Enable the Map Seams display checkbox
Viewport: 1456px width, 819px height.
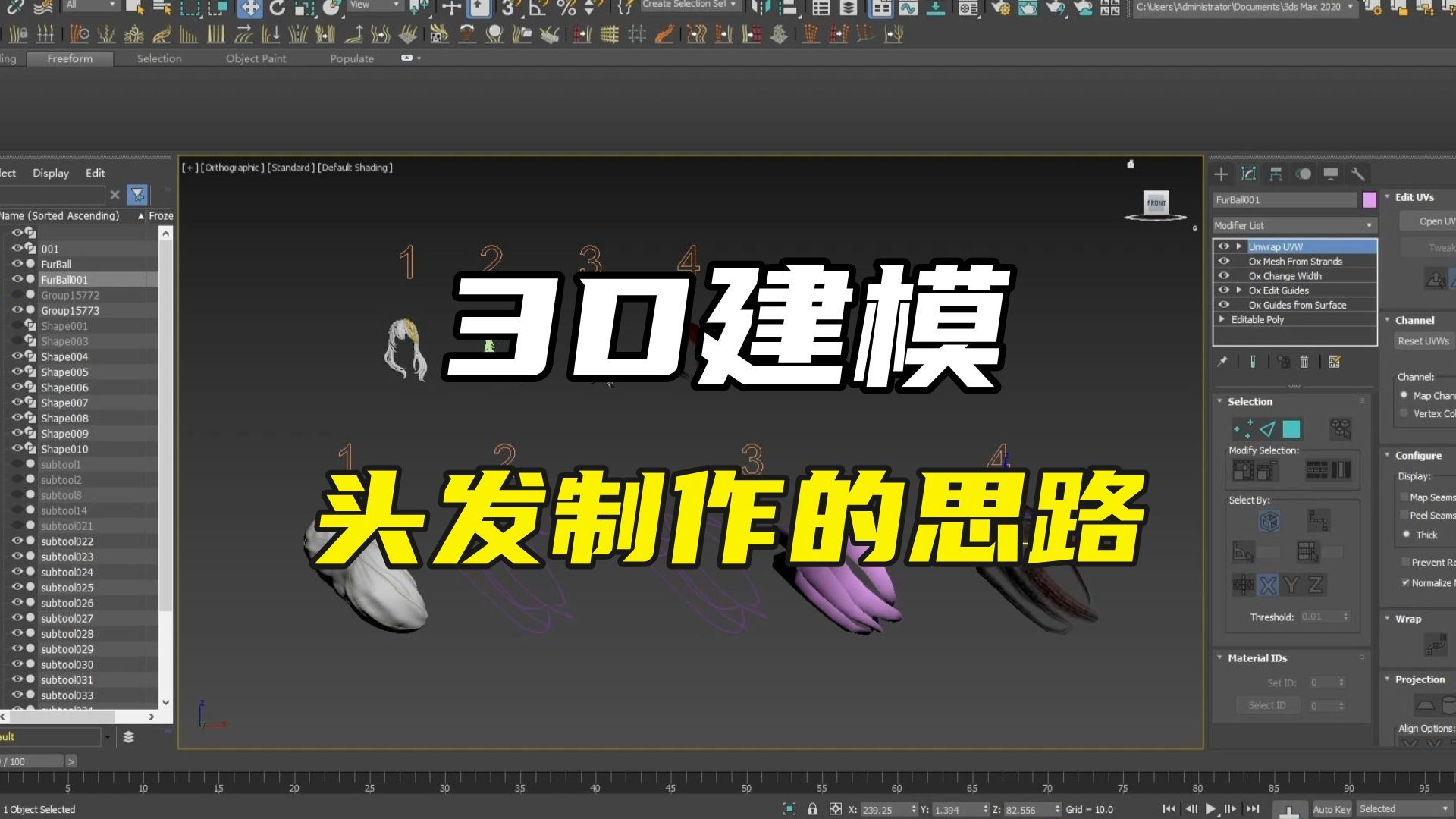pos(1406,497)
